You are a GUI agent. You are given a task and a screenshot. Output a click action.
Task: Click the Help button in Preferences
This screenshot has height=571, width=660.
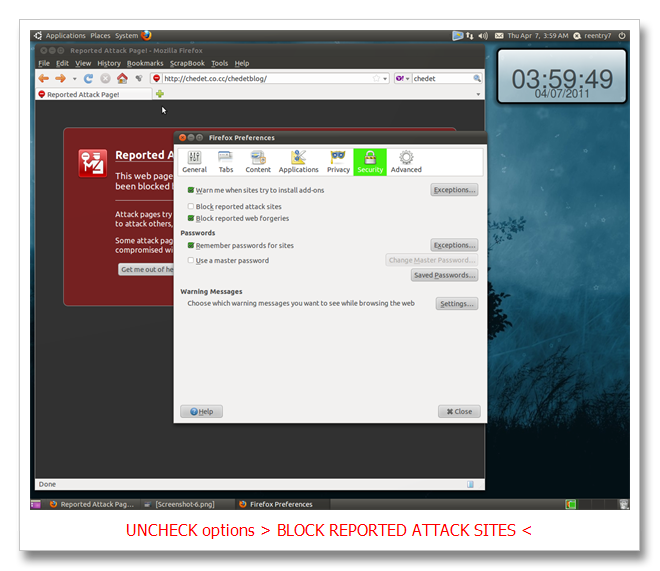click(x=201, y=412)
